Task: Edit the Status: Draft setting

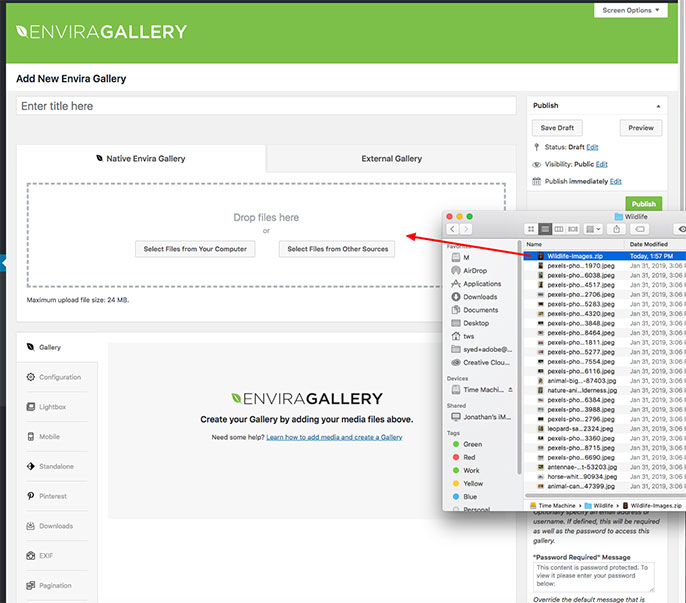Action: [592, 147]
